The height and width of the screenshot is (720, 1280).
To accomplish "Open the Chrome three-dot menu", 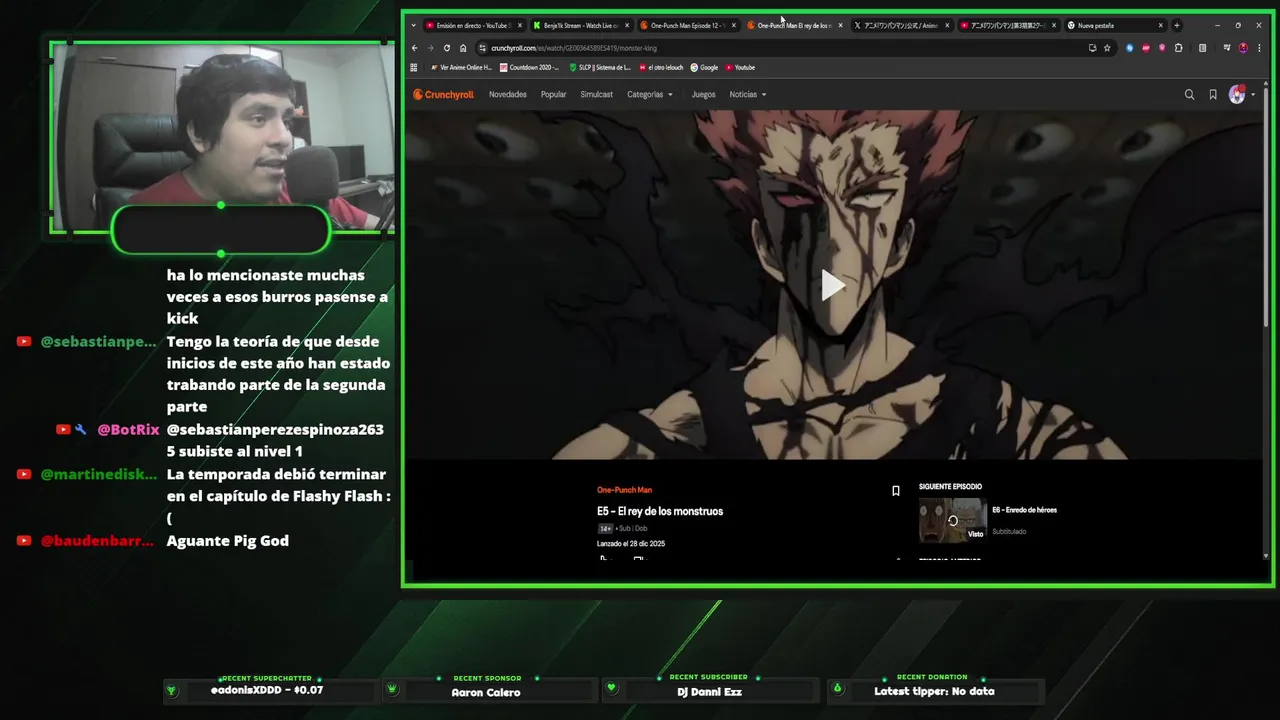I will pyautogui.click(x=1258, y=48).
